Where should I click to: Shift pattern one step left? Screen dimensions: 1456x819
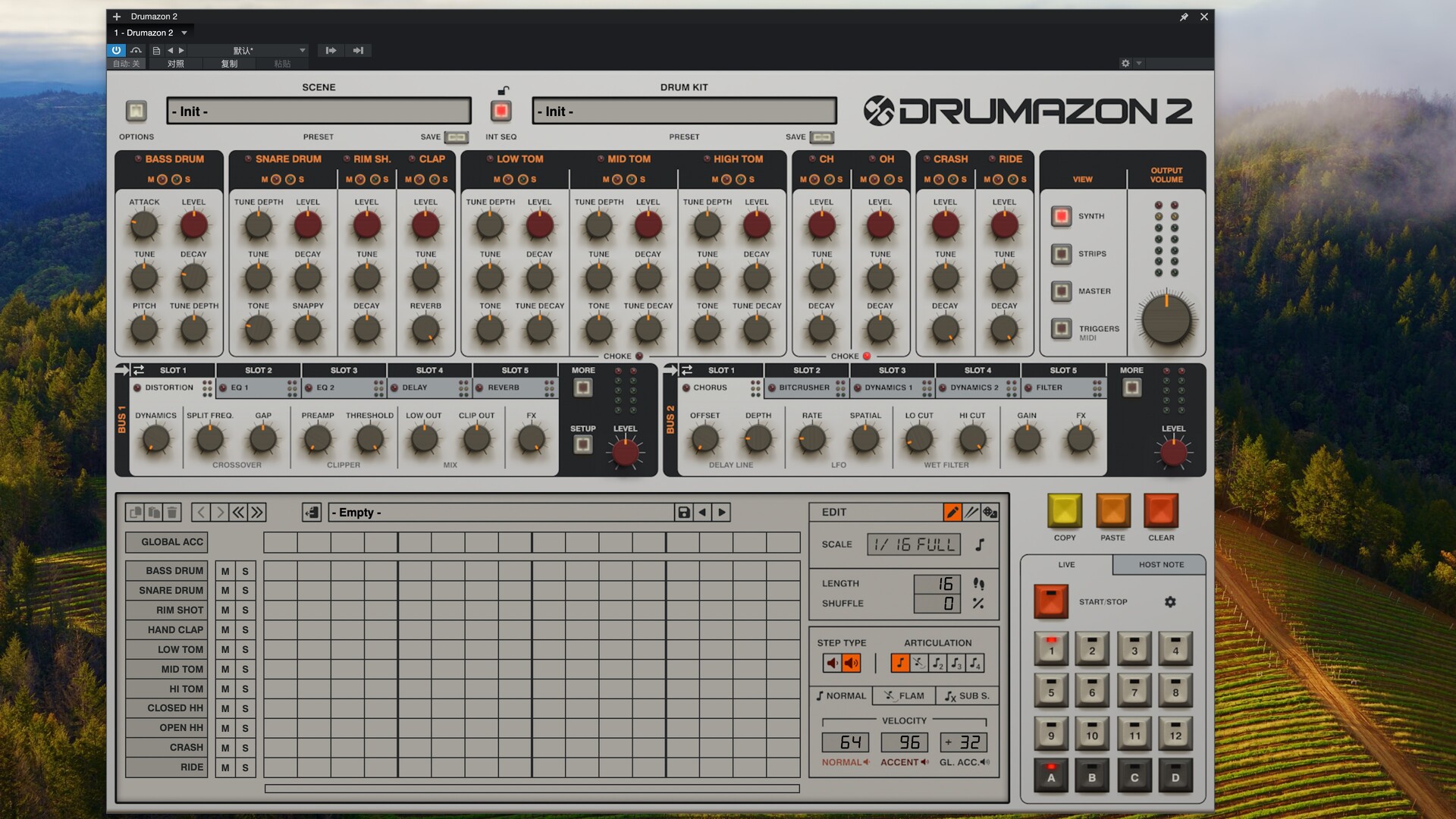pyautogui.click(x=201, y=513)
